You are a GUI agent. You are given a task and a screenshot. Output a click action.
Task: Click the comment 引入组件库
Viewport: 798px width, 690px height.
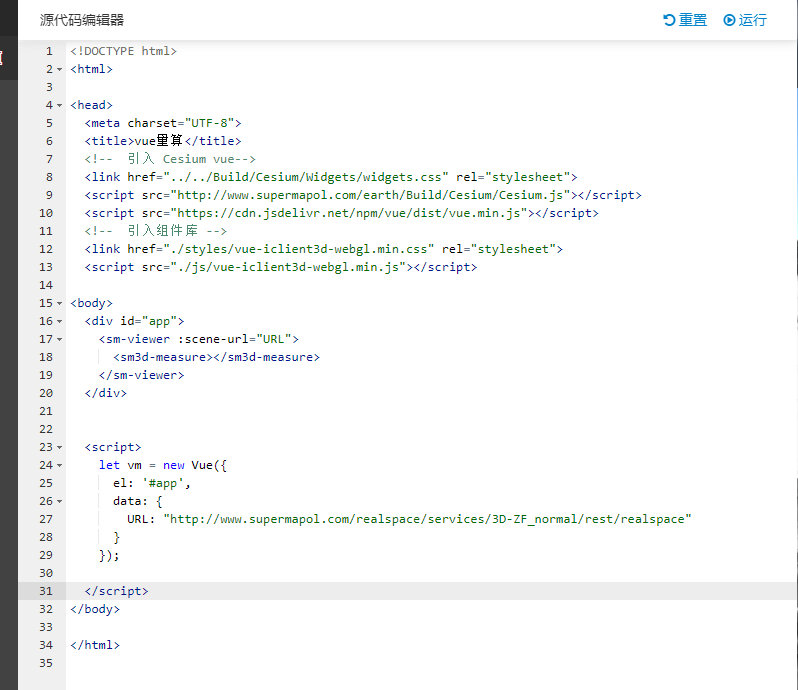coord(156,231)
